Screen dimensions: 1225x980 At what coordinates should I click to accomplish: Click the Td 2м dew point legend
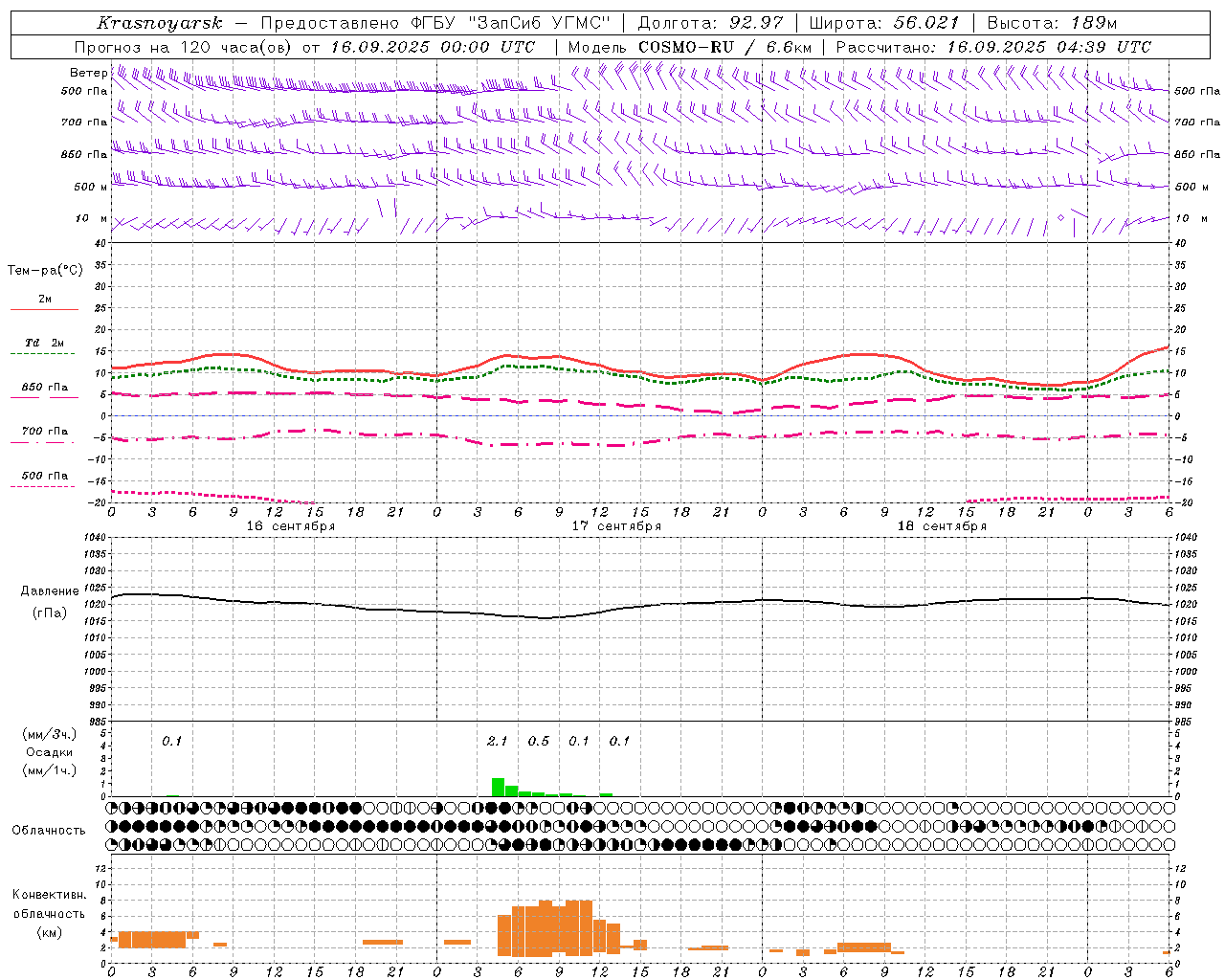(44, 343)
